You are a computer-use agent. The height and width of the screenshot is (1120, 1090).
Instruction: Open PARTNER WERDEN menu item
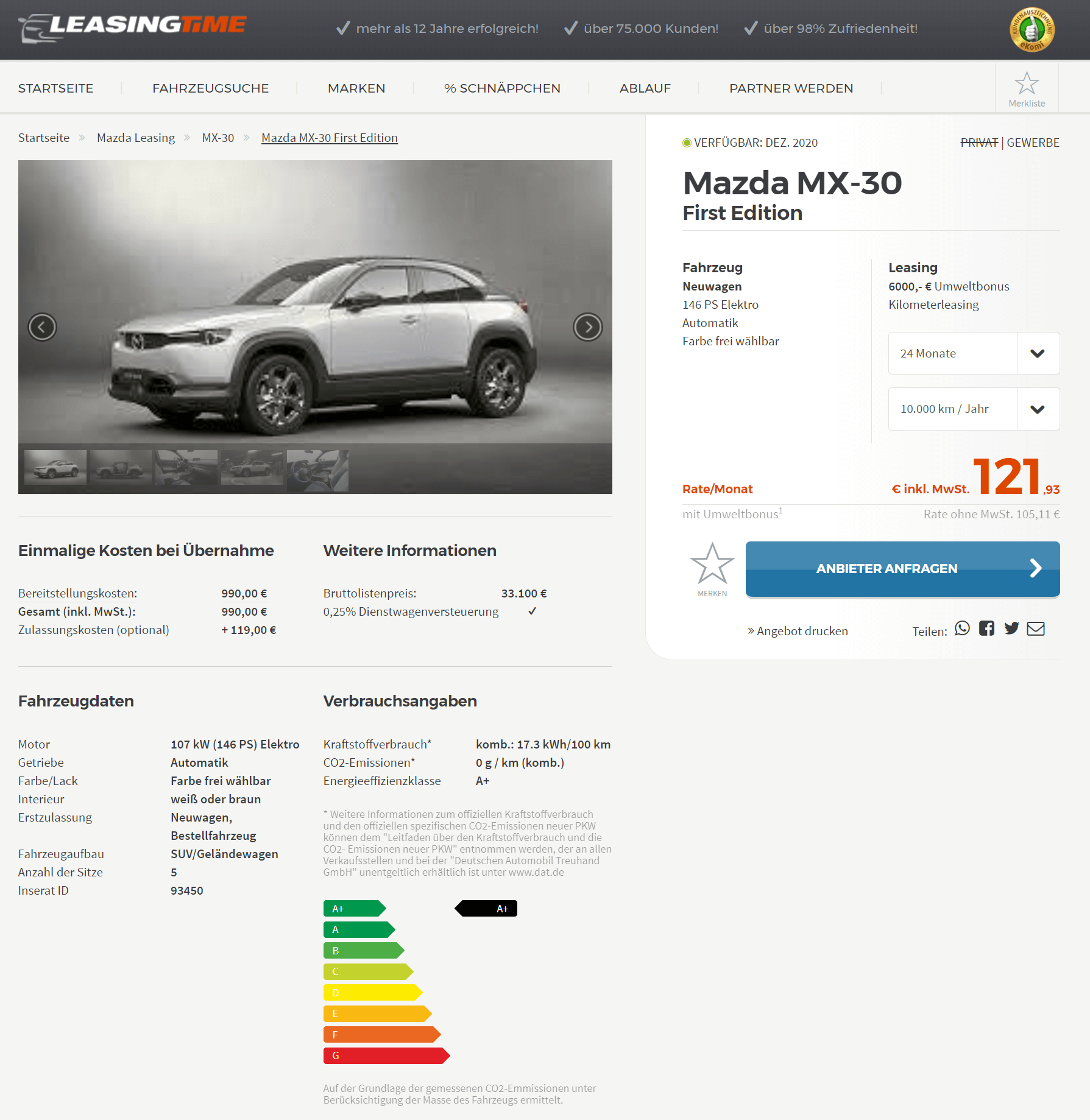[791, 88]
